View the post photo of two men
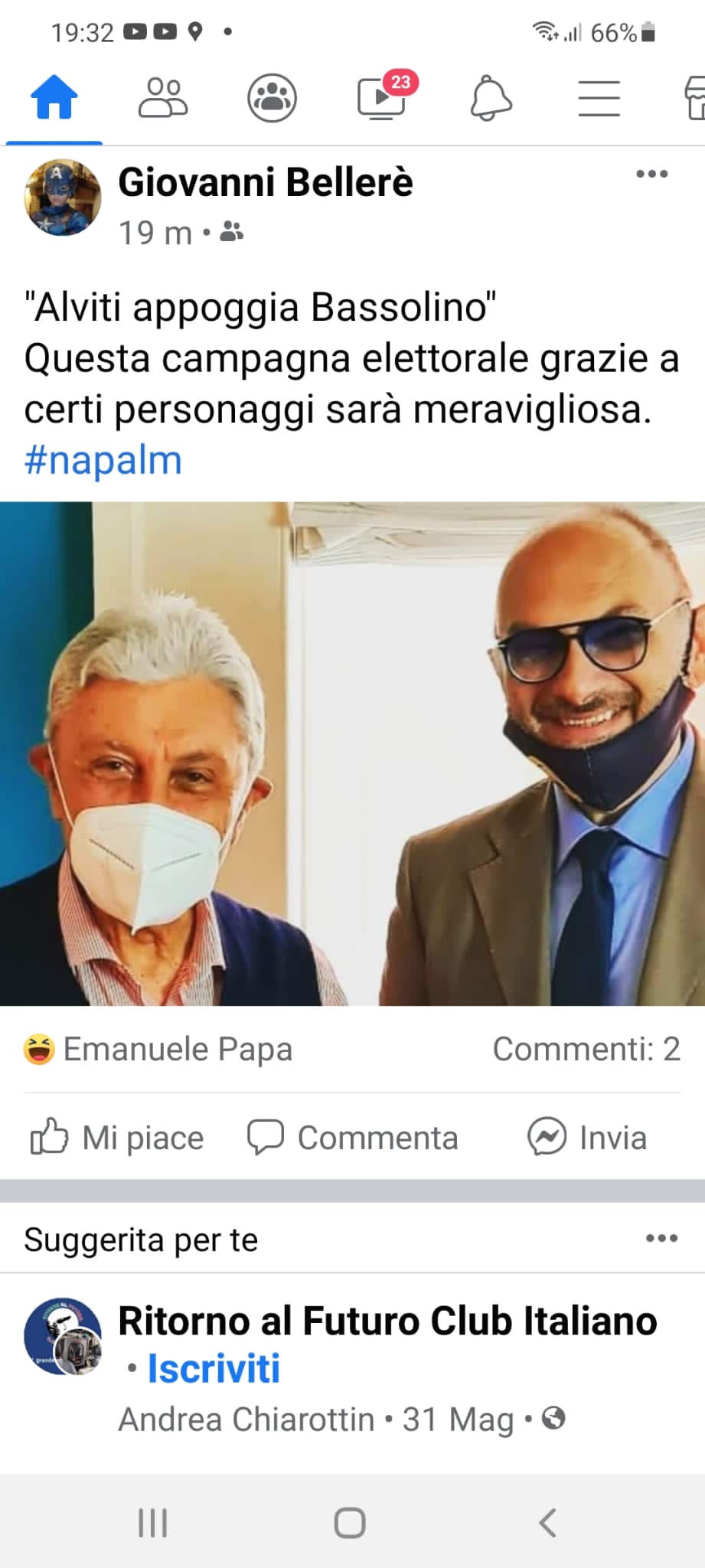 352,753
